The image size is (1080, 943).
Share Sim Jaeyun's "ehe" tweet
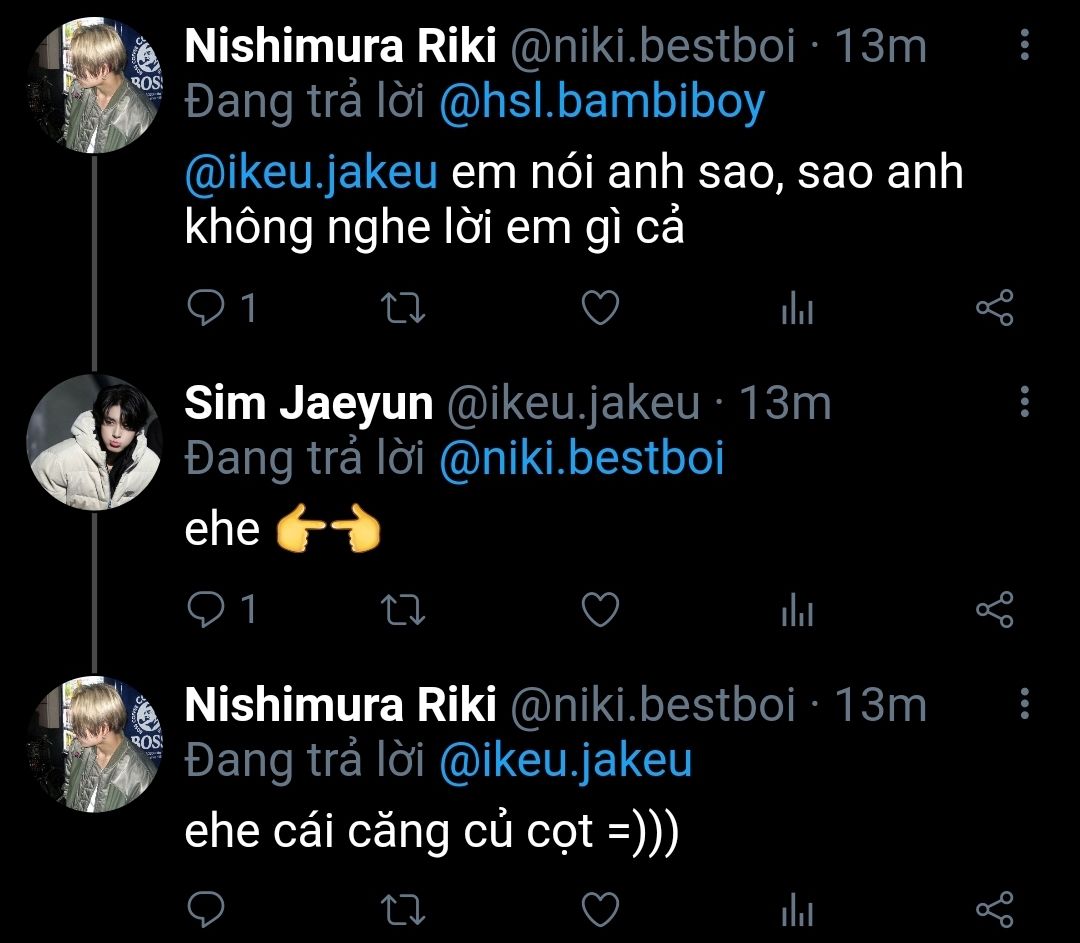(994, 608)
